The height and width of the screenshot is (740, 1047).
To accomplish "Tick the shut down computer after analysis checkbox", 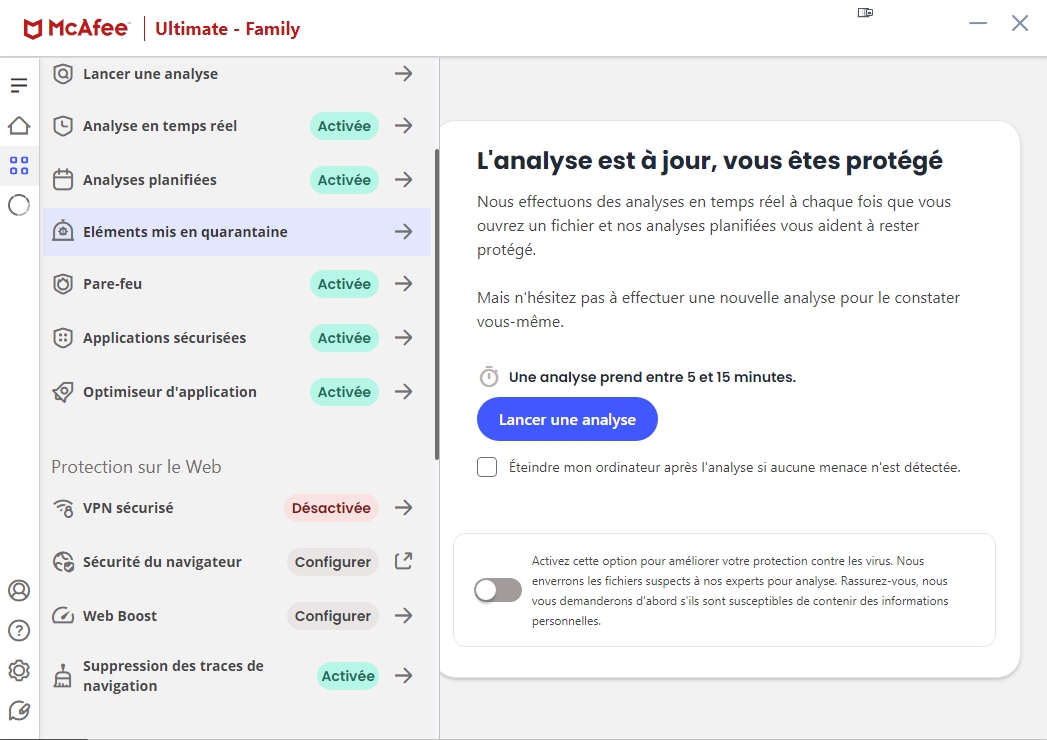I will [x=487, y=467].
